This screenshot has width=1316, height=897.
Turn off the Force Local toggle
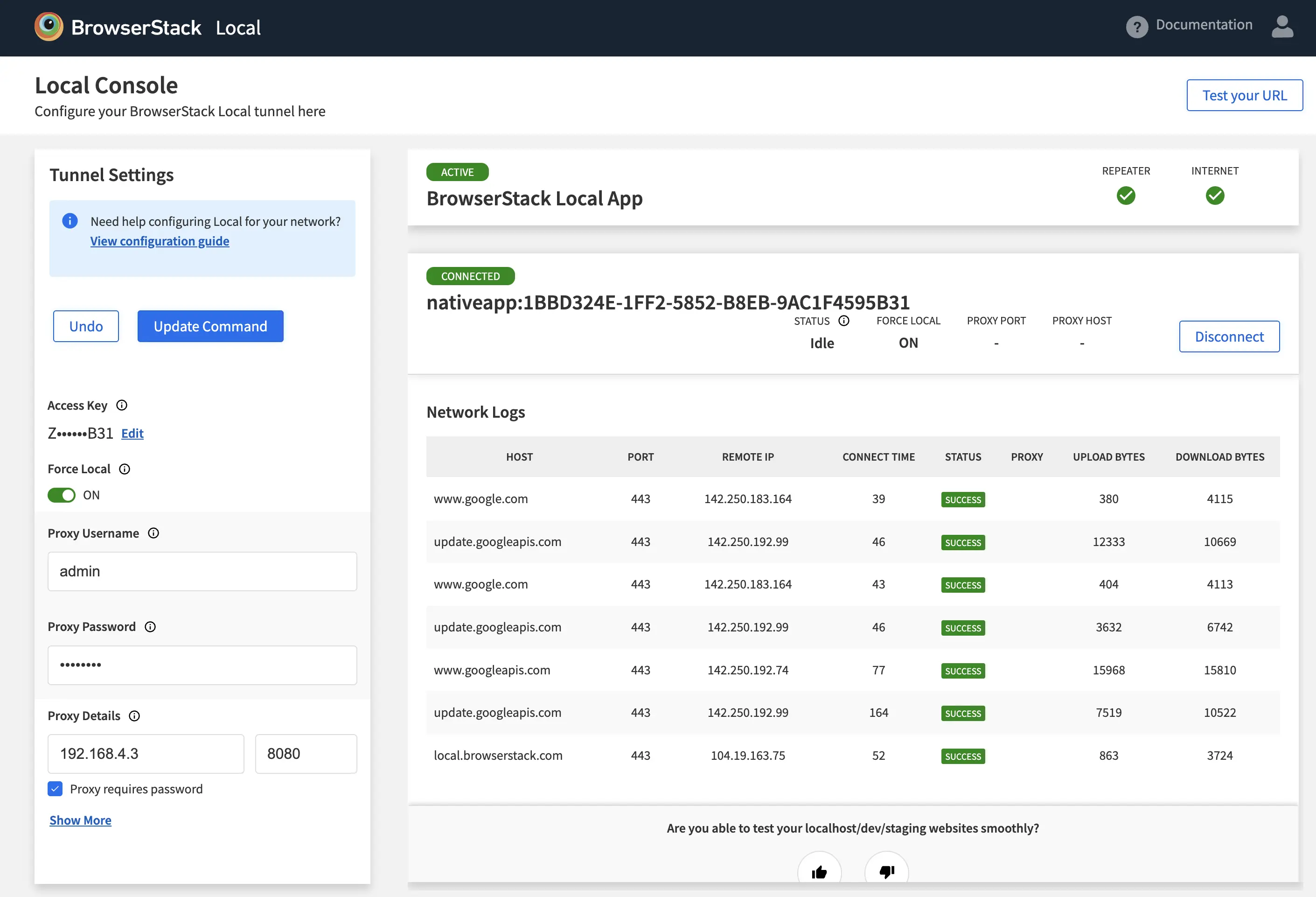[x=62, y=495]
